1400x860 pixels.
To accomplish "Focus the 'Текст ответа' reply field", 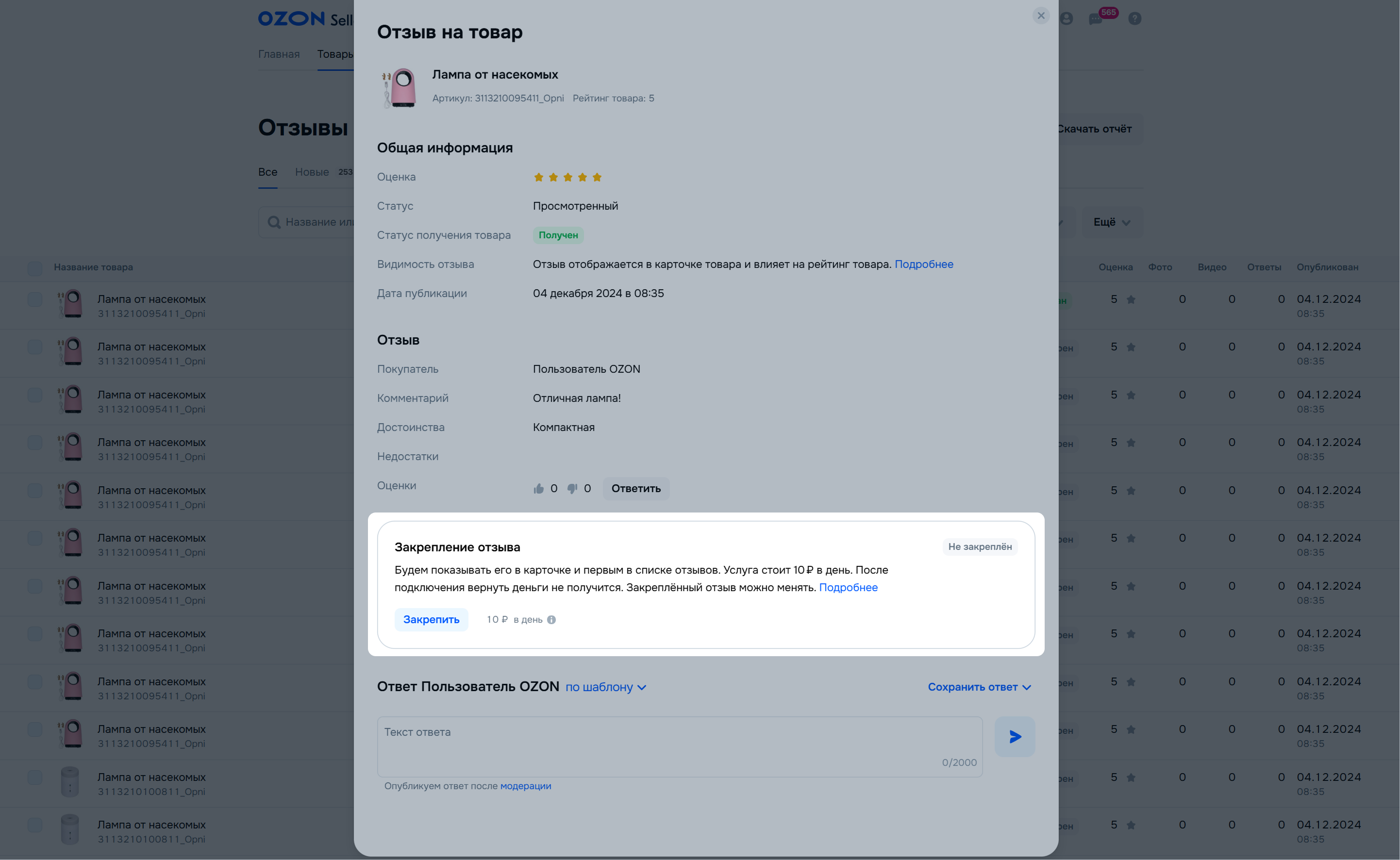I will 680,747.
